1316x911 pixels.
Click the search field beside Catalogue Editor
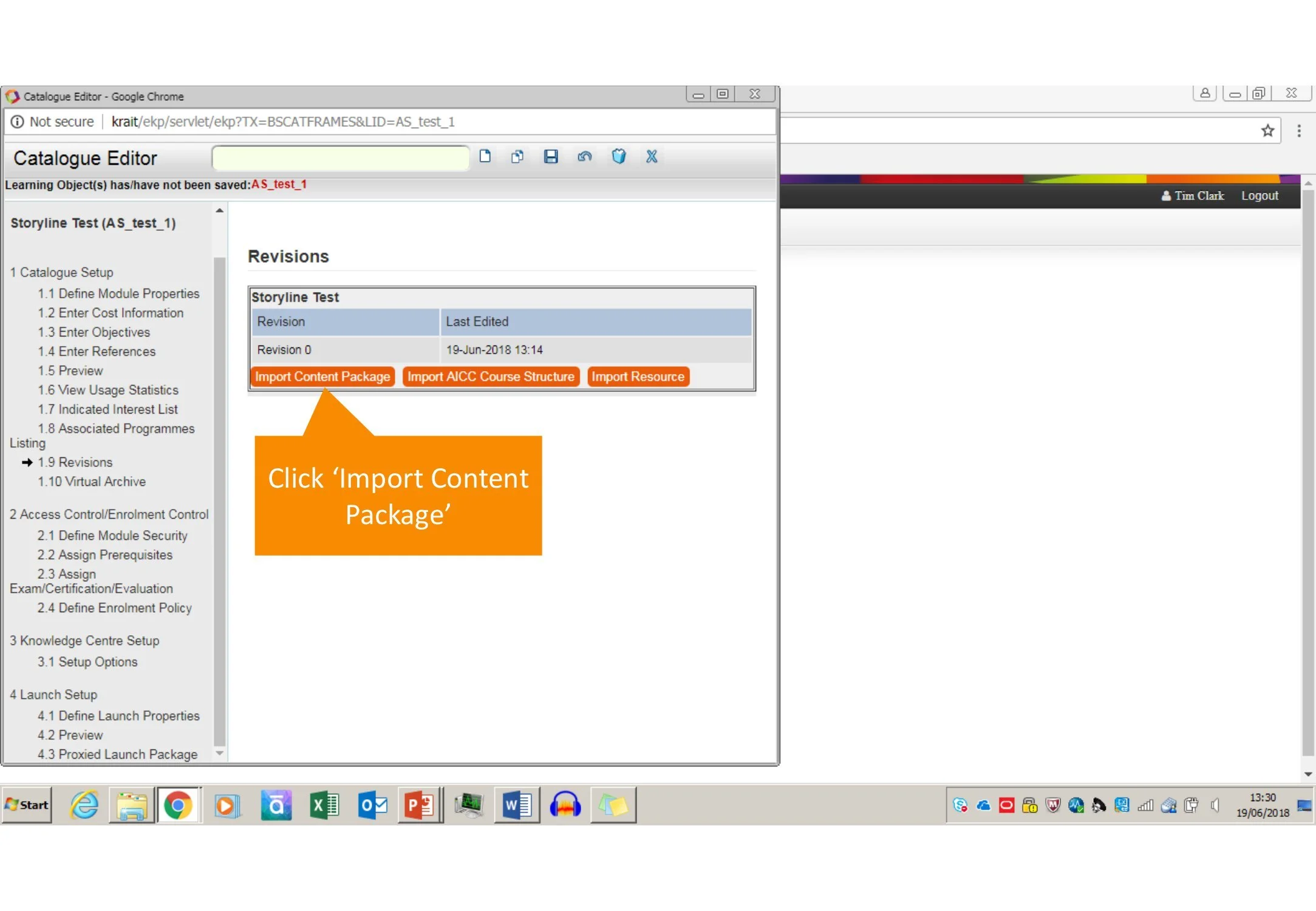(x=340, y=158)
